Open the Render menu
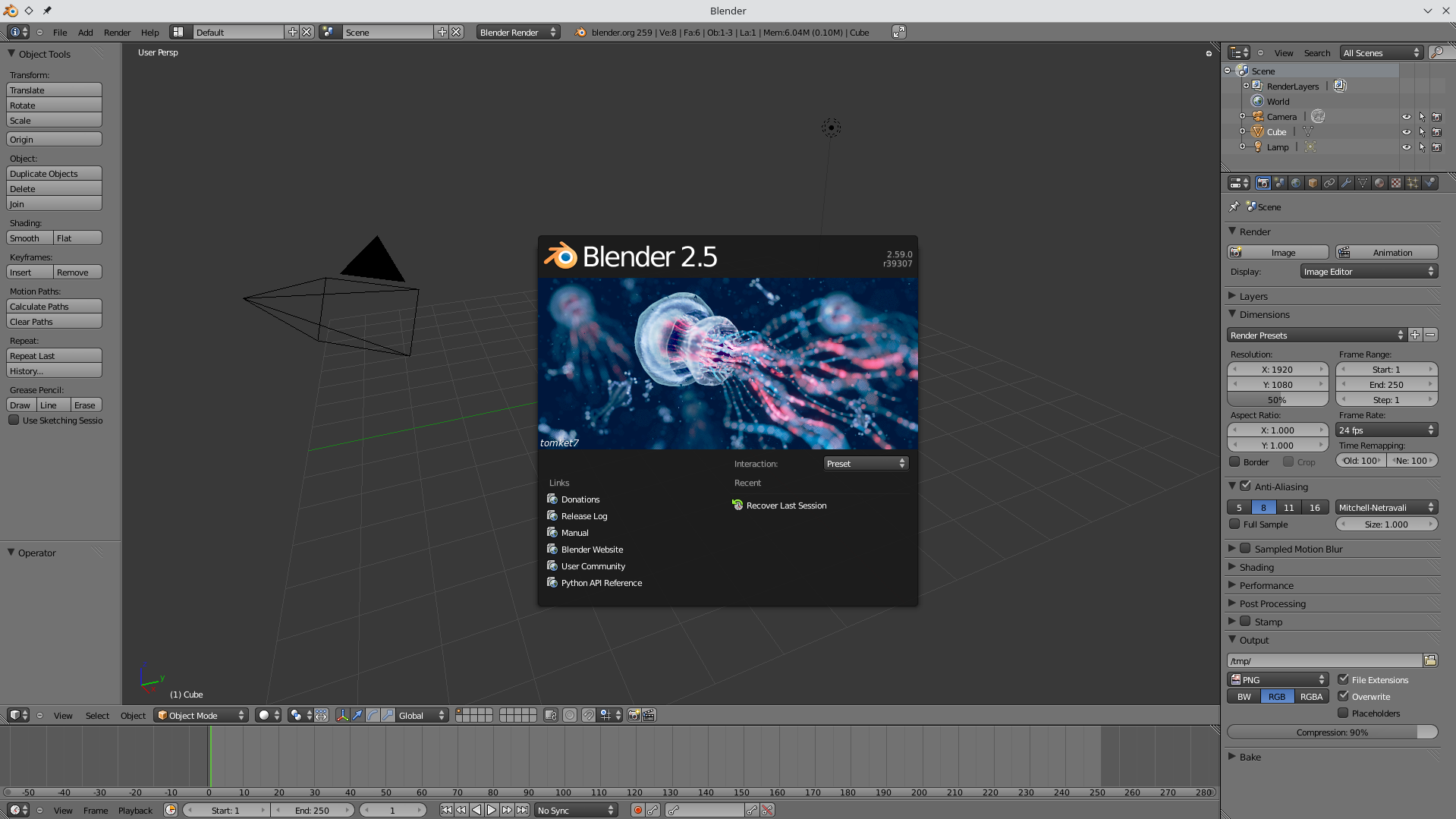This screenshot has height=819, width=1456. (117, 33)
